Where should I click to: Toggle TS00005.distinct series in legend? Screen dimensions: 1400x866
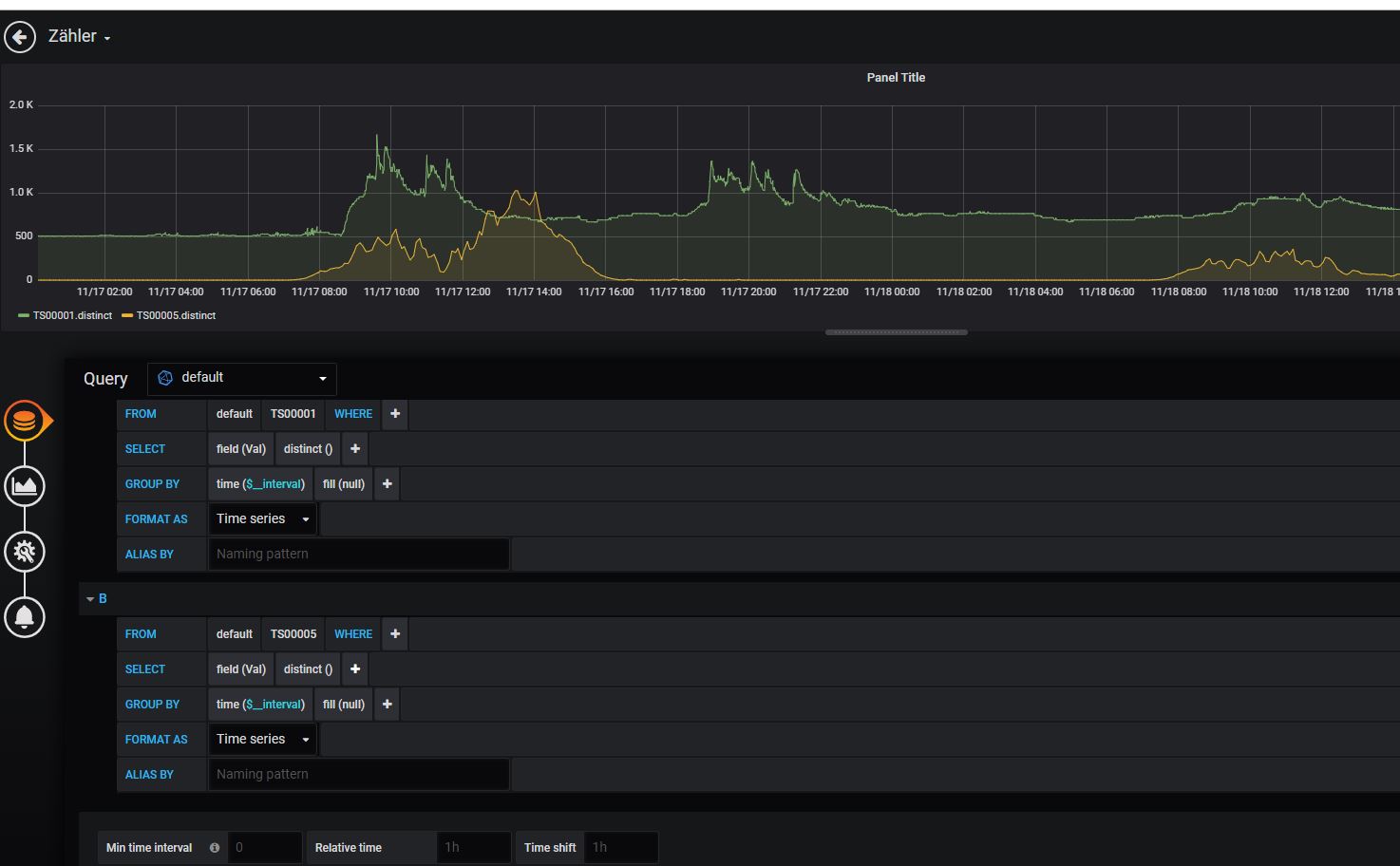click(x=176, y=315)
